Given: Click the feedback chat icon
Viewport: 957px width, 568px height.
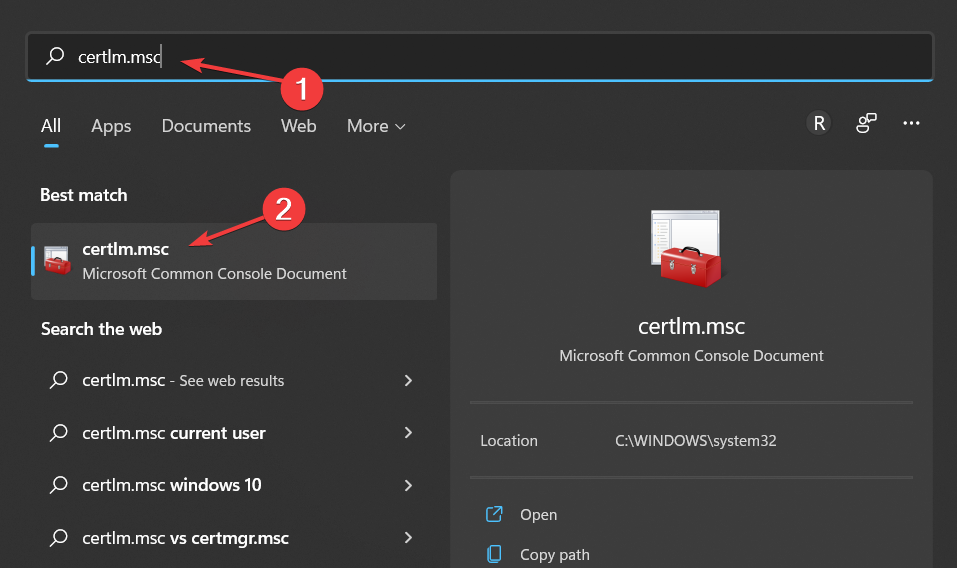Looking at the screenshot, I should coord(866,123).
